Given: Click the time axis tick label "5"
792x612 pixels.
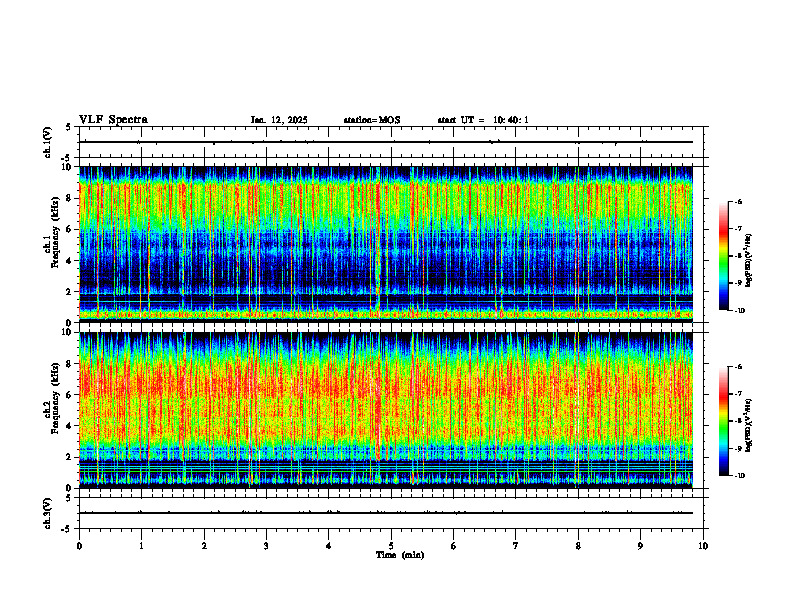Looking at the screenshot, I should click(x=391, y=546).
